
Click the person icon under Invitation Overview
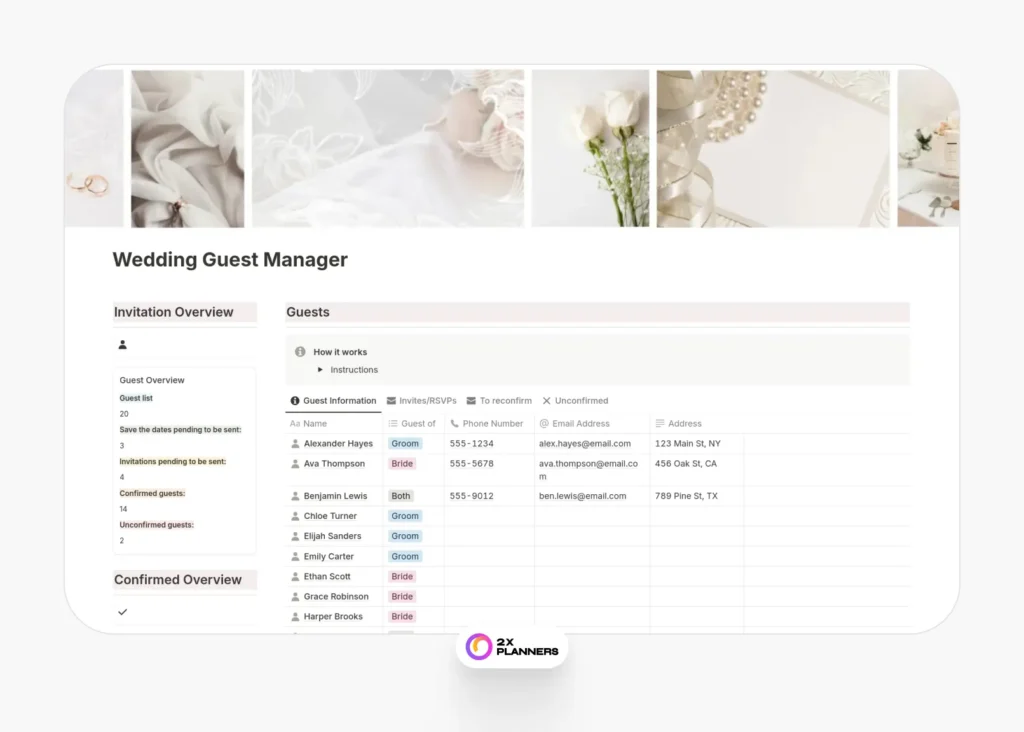[x=123, y=344]
